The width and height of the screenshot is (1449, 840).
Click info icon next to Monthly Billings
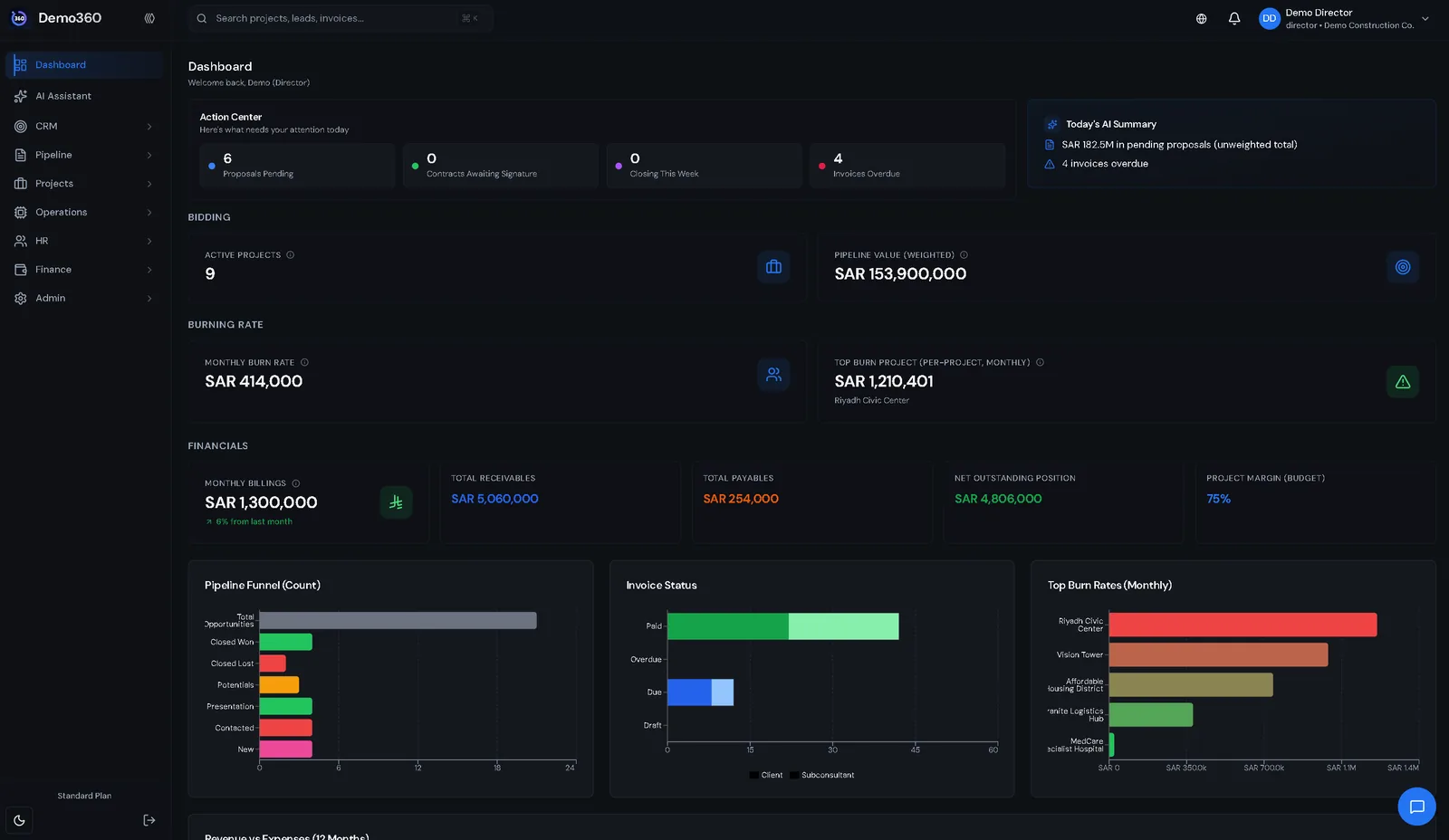point(296,483)
